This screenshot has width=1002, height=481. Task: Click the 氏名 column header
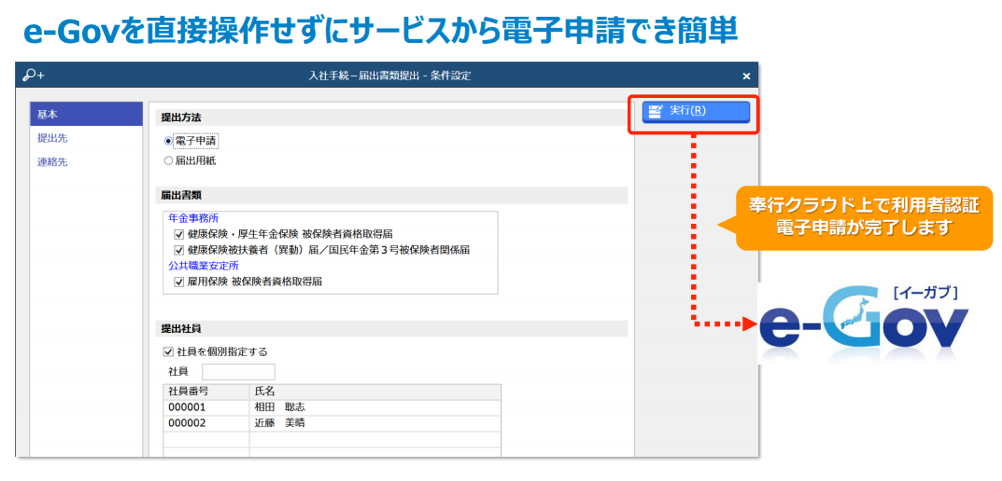[x=375, y=392]
